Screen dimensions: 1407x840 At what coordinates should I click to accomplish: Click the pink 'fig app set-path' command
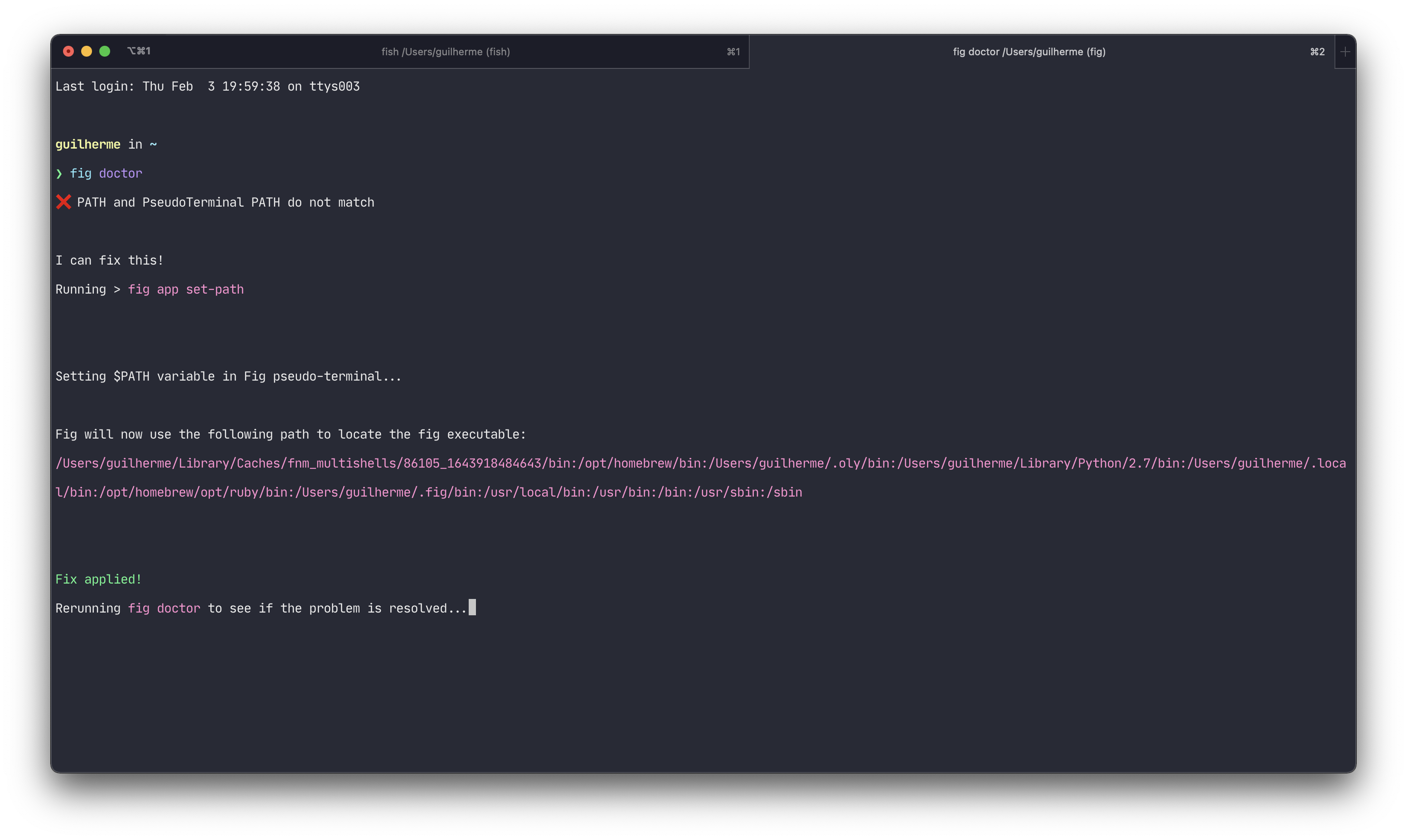point(186,289)
